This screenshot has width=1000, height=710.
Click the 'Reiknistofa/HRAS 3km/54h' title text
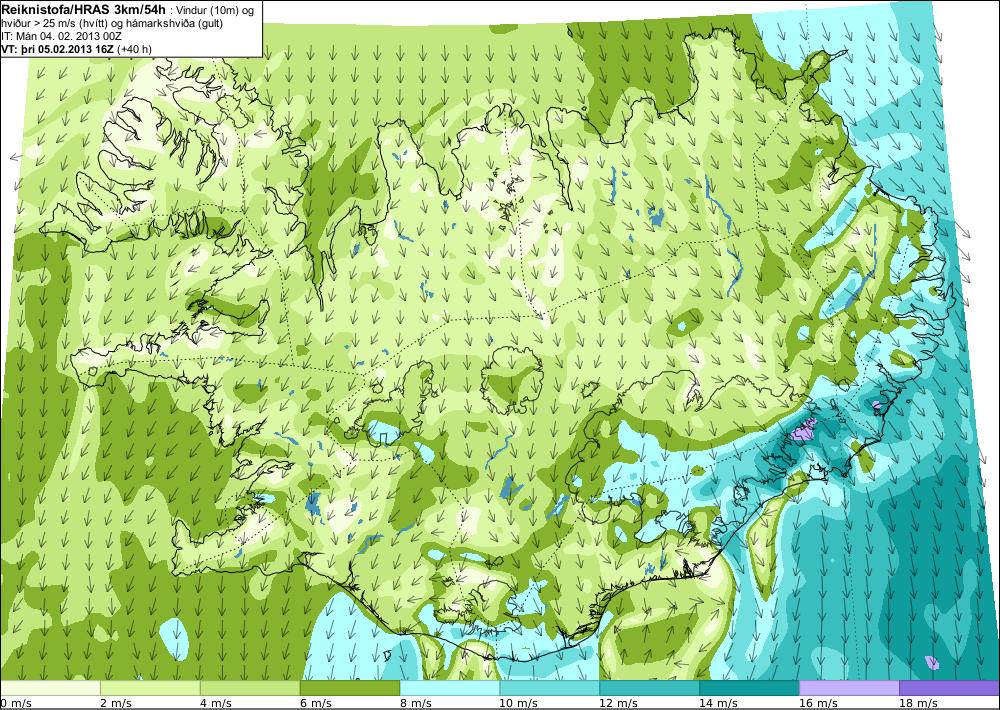point(84,8)
